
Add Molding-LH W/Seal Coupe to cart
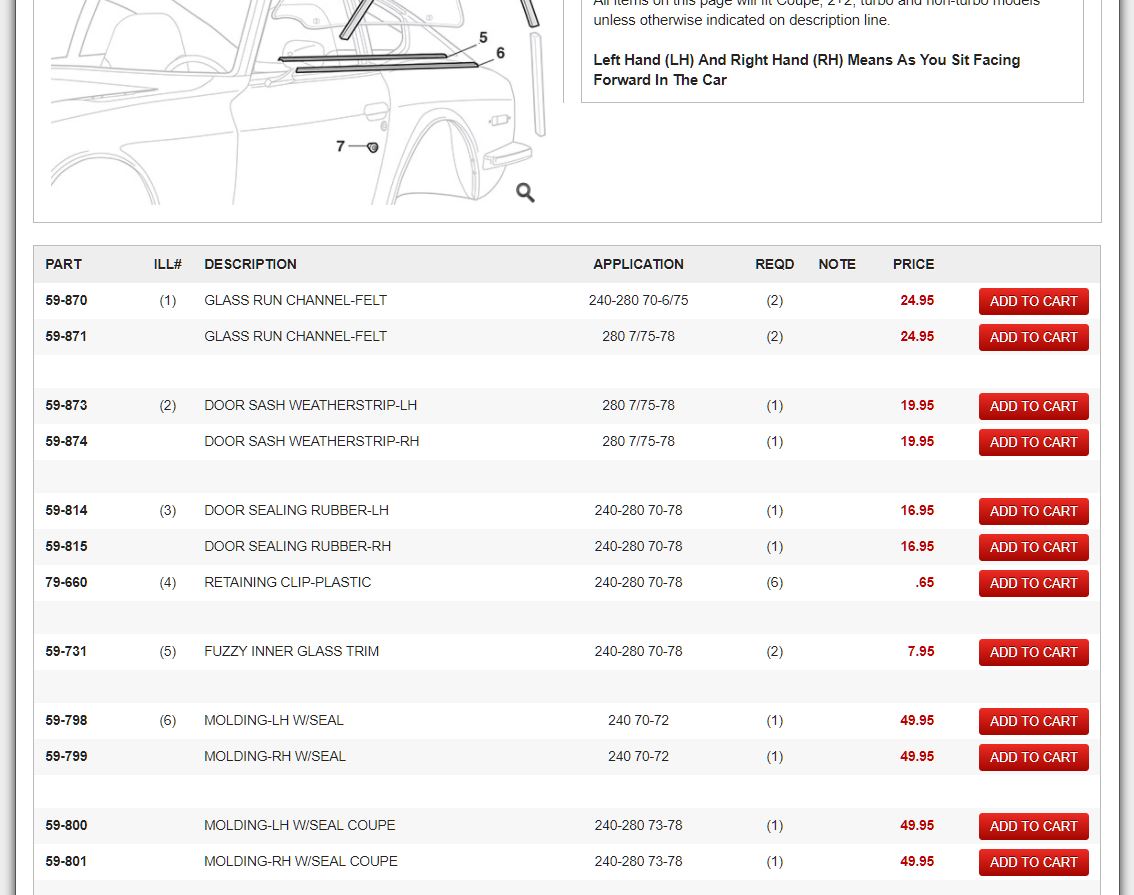1033,826
